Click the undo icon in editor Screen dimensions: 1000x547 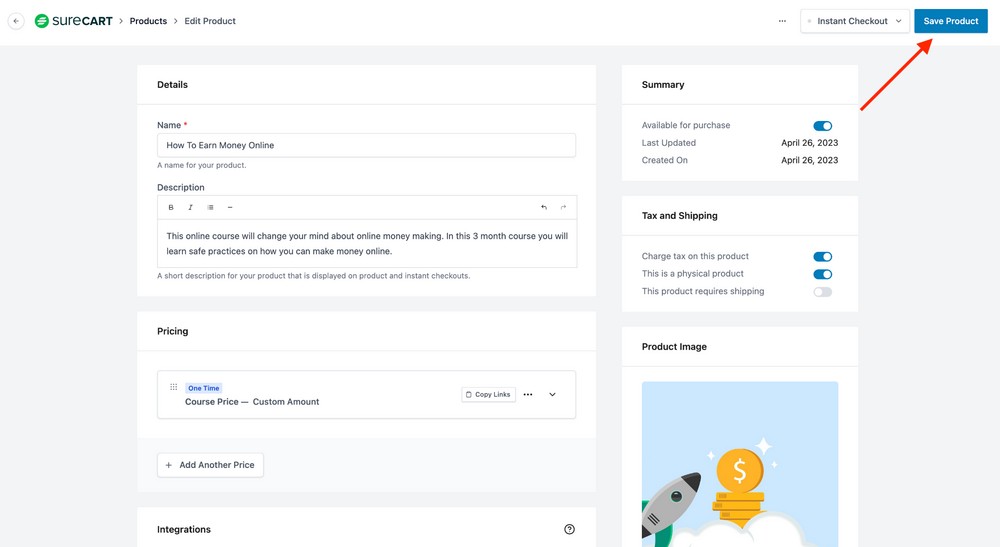(544, 208)
